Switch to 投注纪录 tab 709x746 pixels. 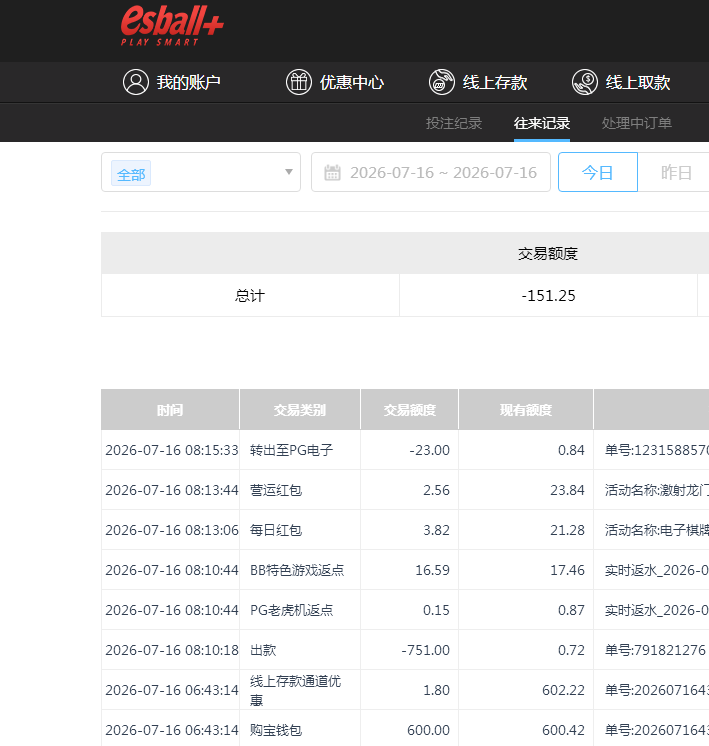(454, 123)
